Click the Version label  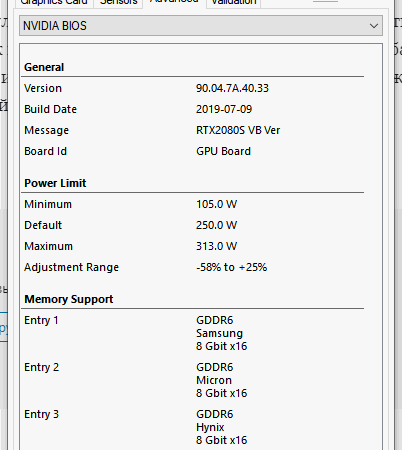(43, 88)
